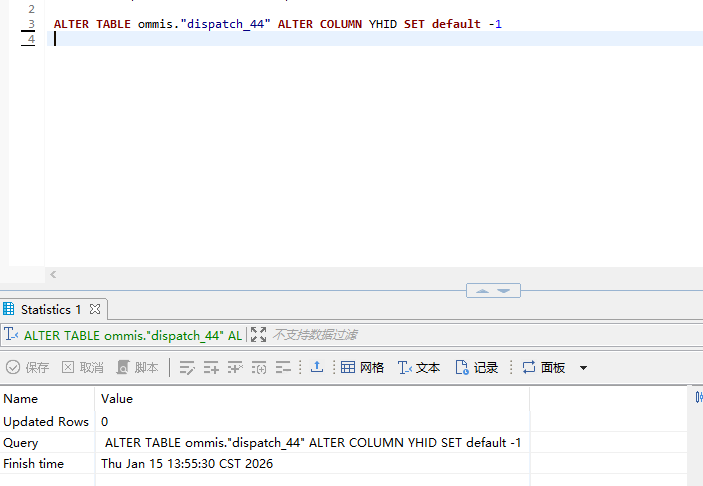
Task: Click the horizontal scrollbar left arrow in editor
Action: [x=53, y=274]
